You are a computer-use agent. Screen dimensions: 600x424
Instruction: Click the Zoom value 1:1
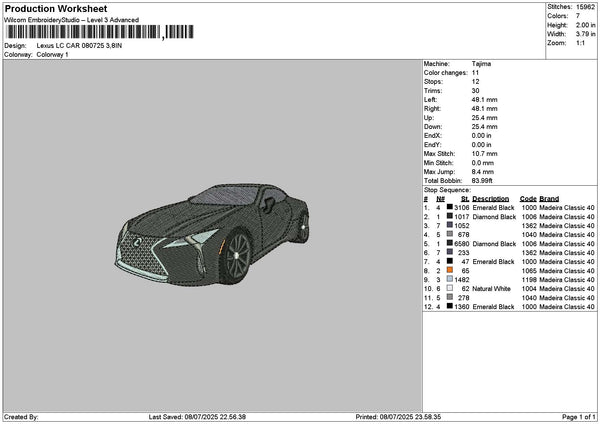click(580, 43)
